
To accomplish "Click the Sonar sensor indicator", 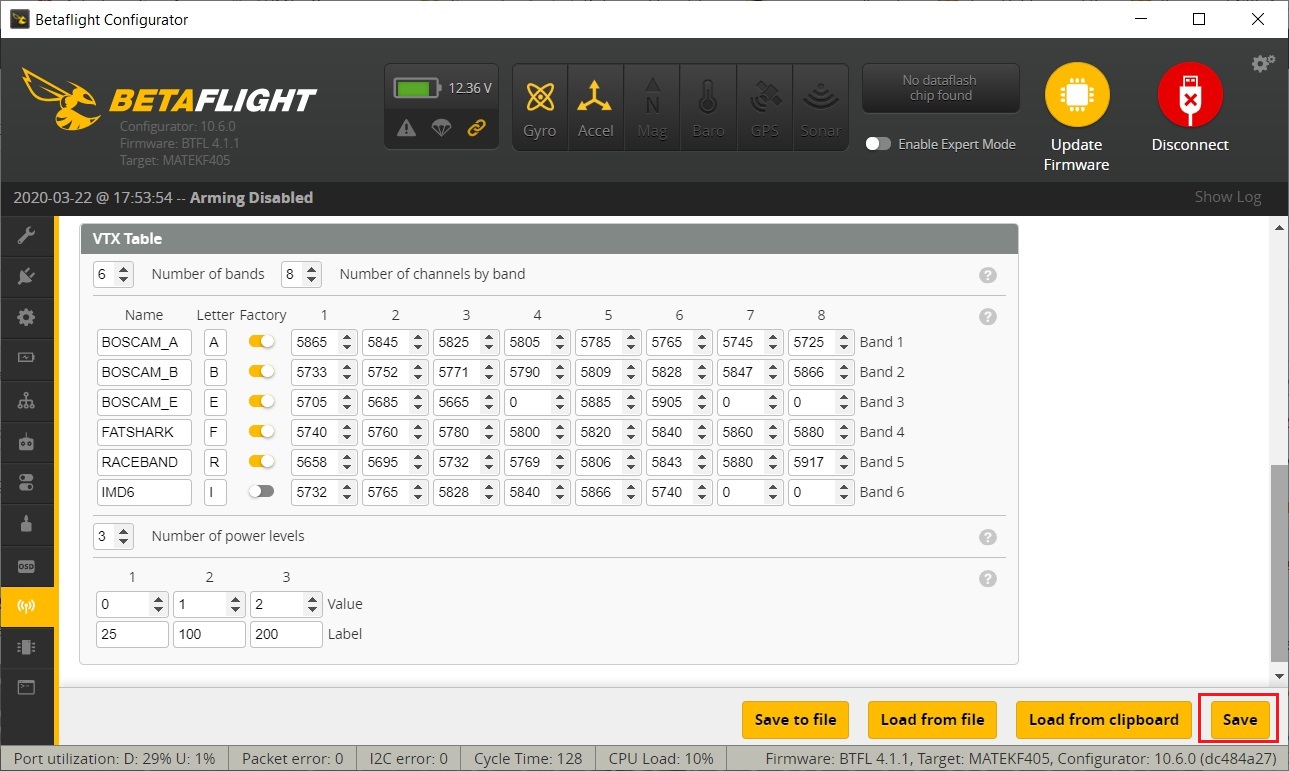I will tap(820, 107).
